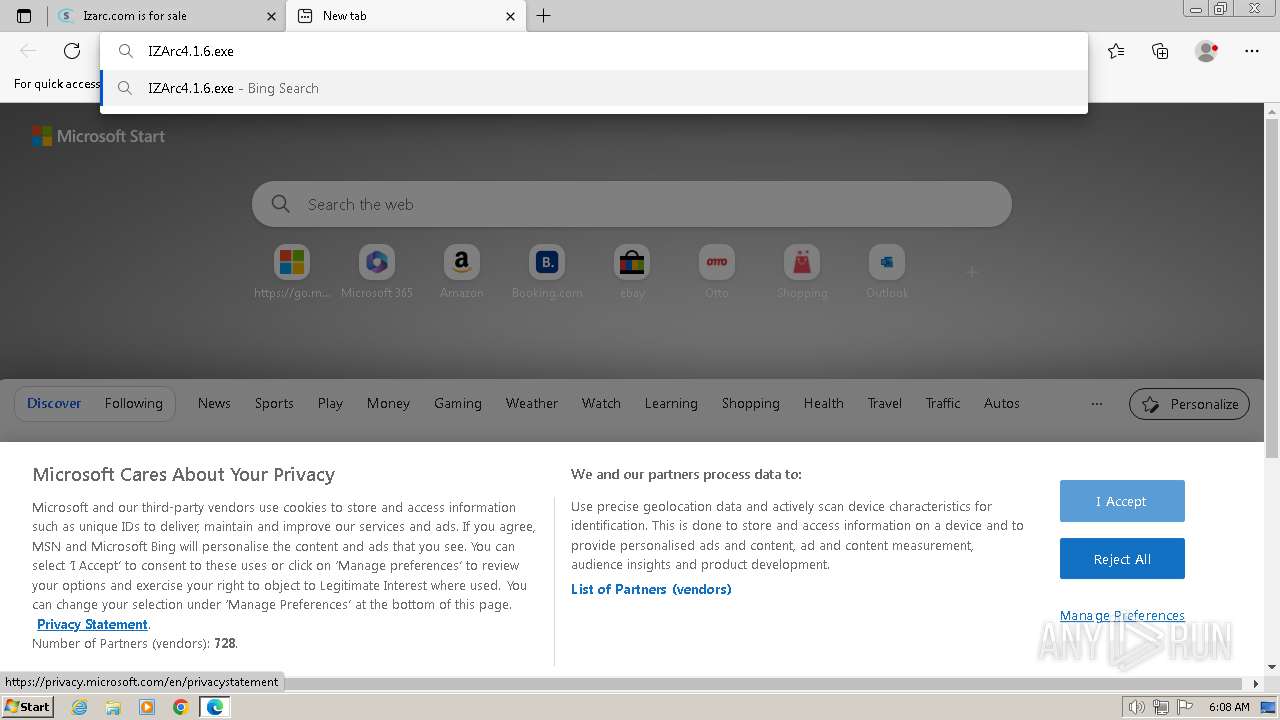Close the Izarc.com is for sale tab
This screenshot has width=1280, height=720.
coord(271,16)
